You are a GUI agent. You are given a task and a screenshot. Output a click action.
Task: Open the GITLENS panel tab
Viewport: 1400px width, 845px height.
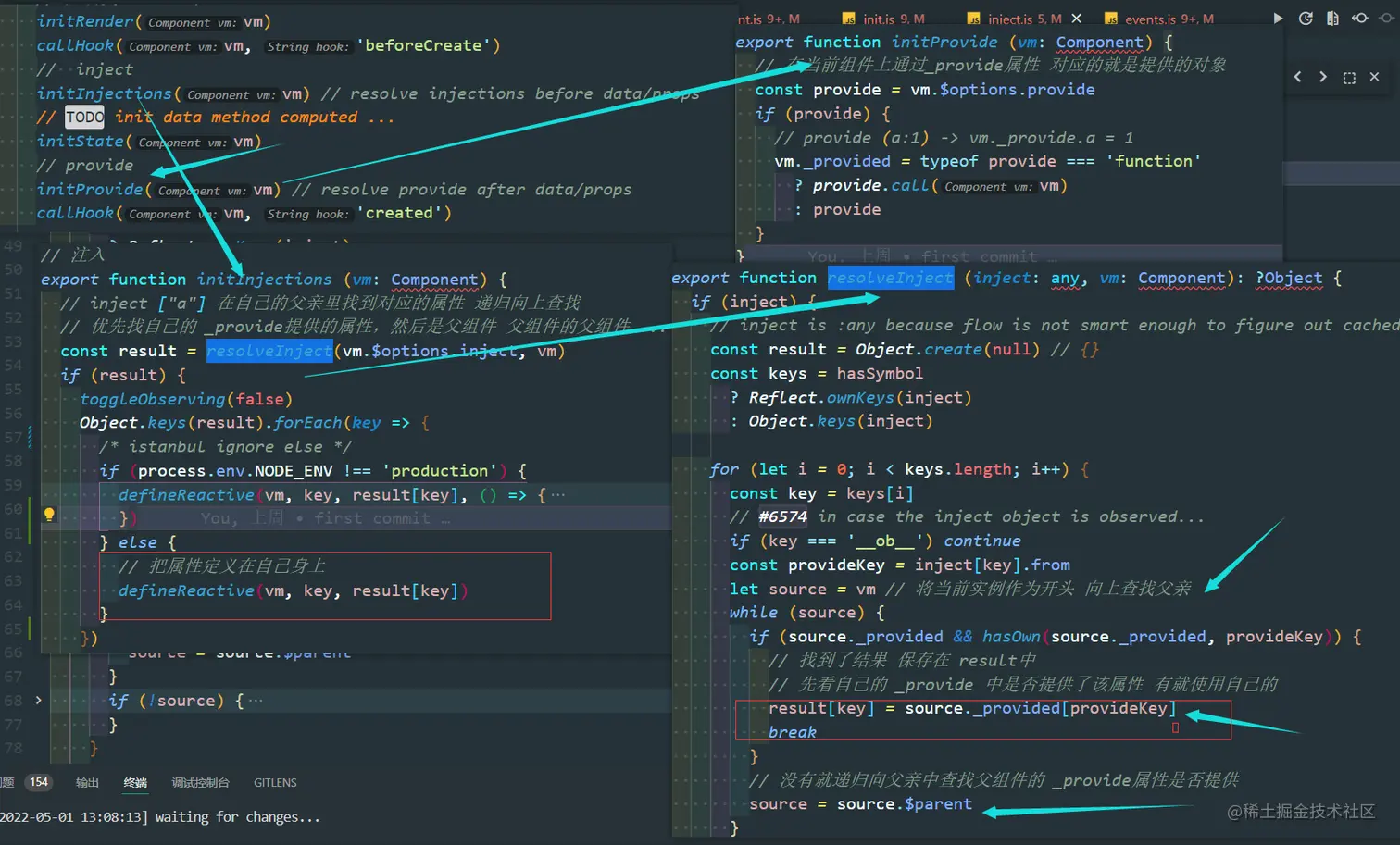[275, 783]
